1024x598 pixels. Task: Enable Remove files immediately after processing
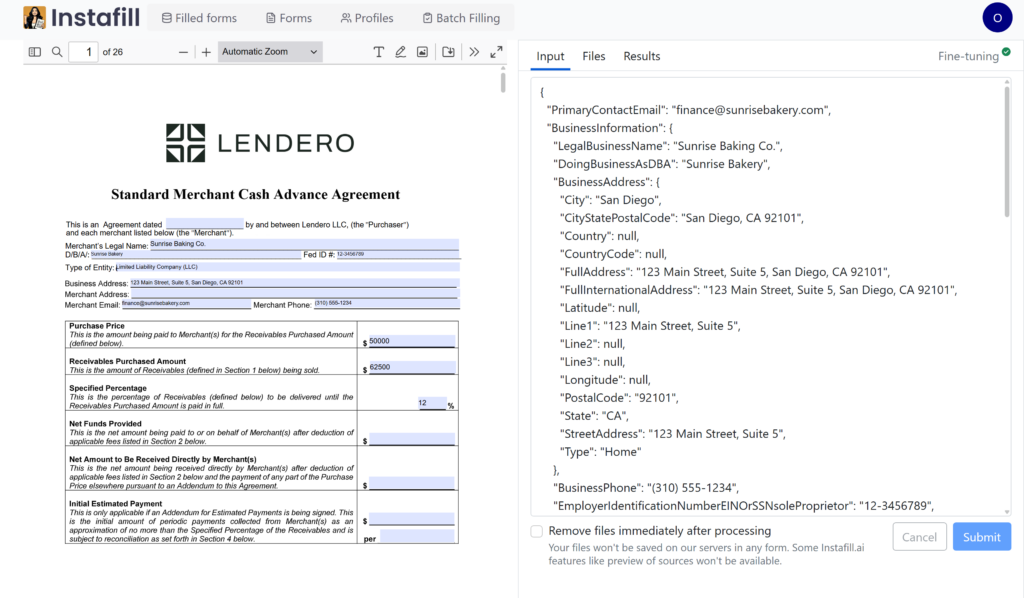[x=537, y=531]
